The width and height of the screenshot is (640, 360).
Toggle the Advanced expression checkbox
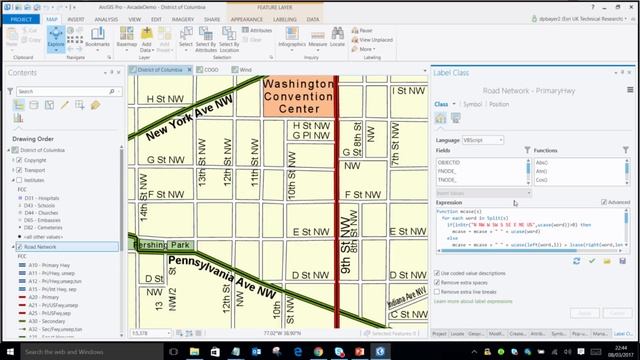604,202
